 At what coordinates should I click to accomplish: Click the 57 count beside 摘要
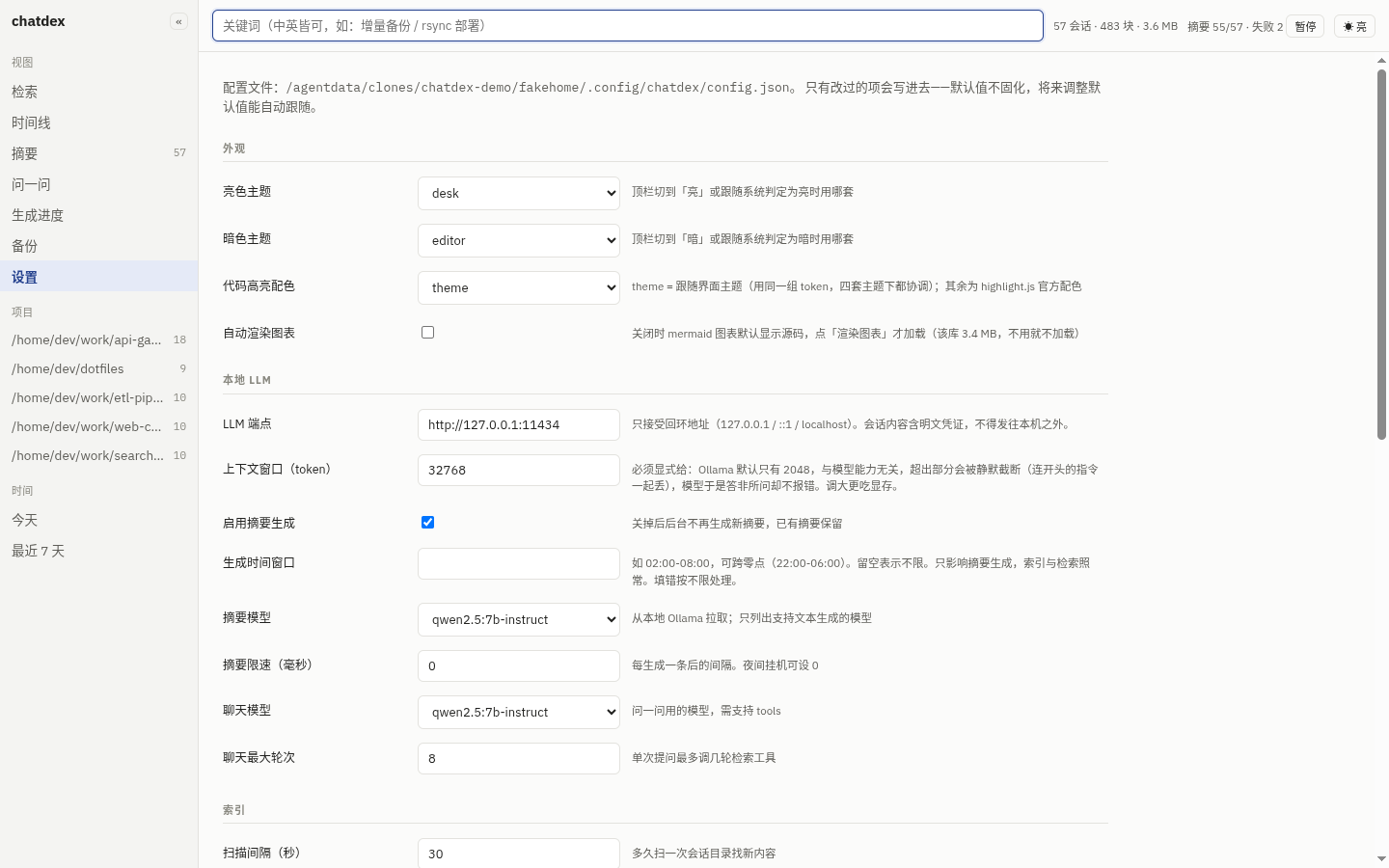point(179,152)
